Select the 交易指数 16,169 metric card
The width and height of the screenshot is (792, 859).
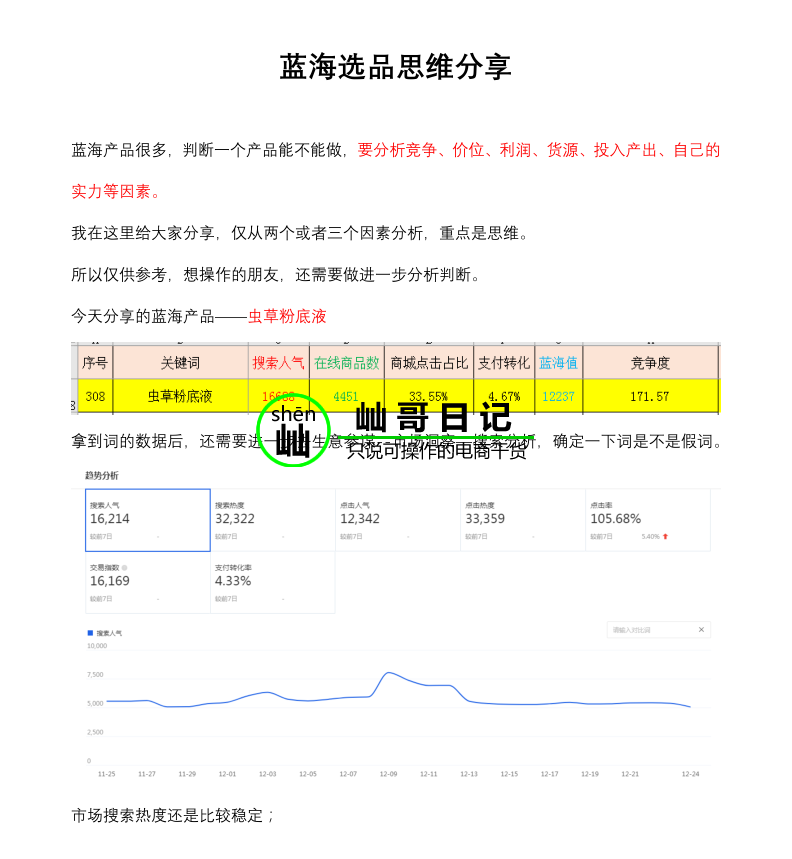tap(148, 582)
